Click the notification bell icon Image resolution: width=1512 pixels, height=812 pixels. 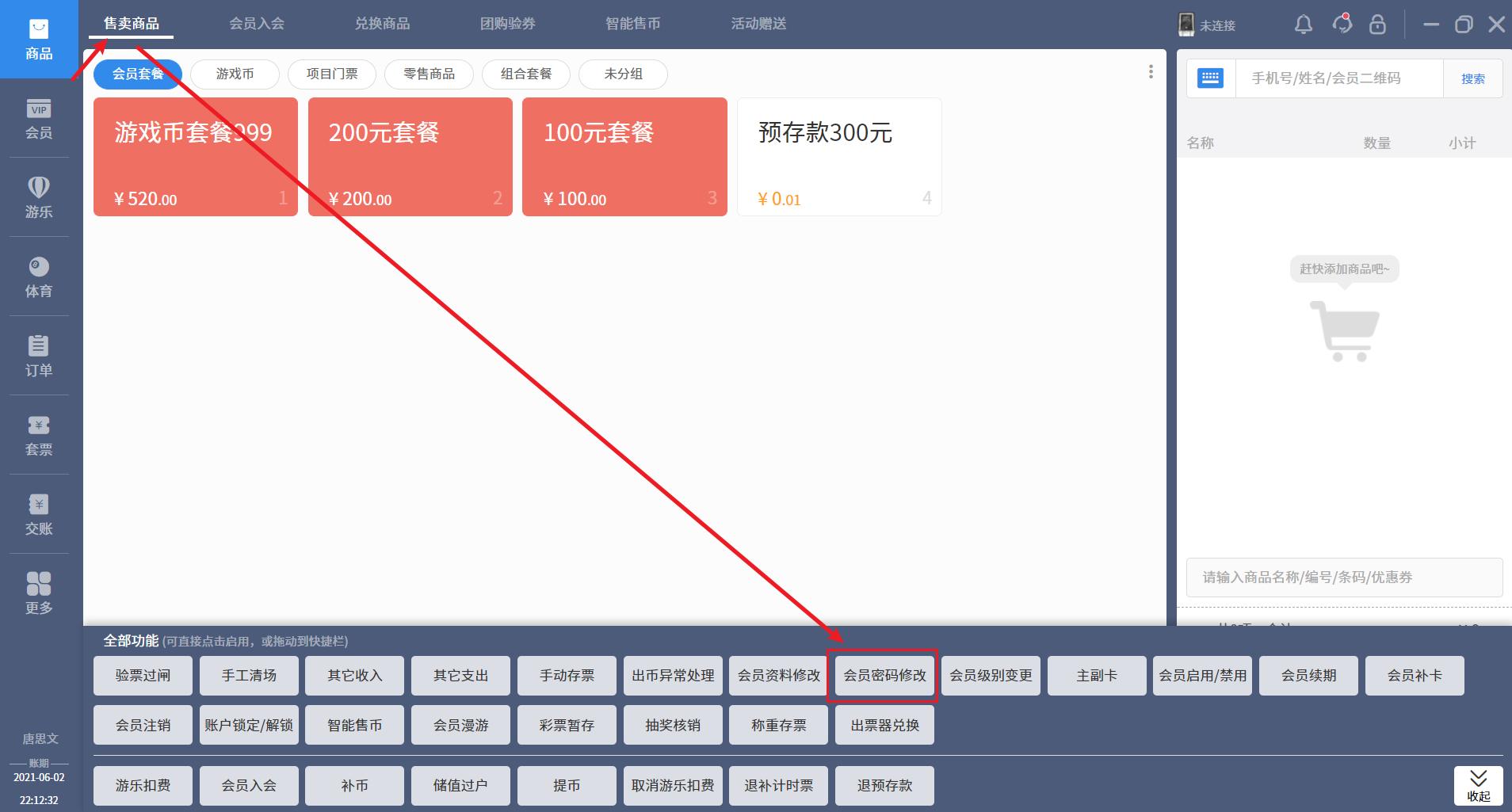pyautogui.click(x=1304, y=25)
